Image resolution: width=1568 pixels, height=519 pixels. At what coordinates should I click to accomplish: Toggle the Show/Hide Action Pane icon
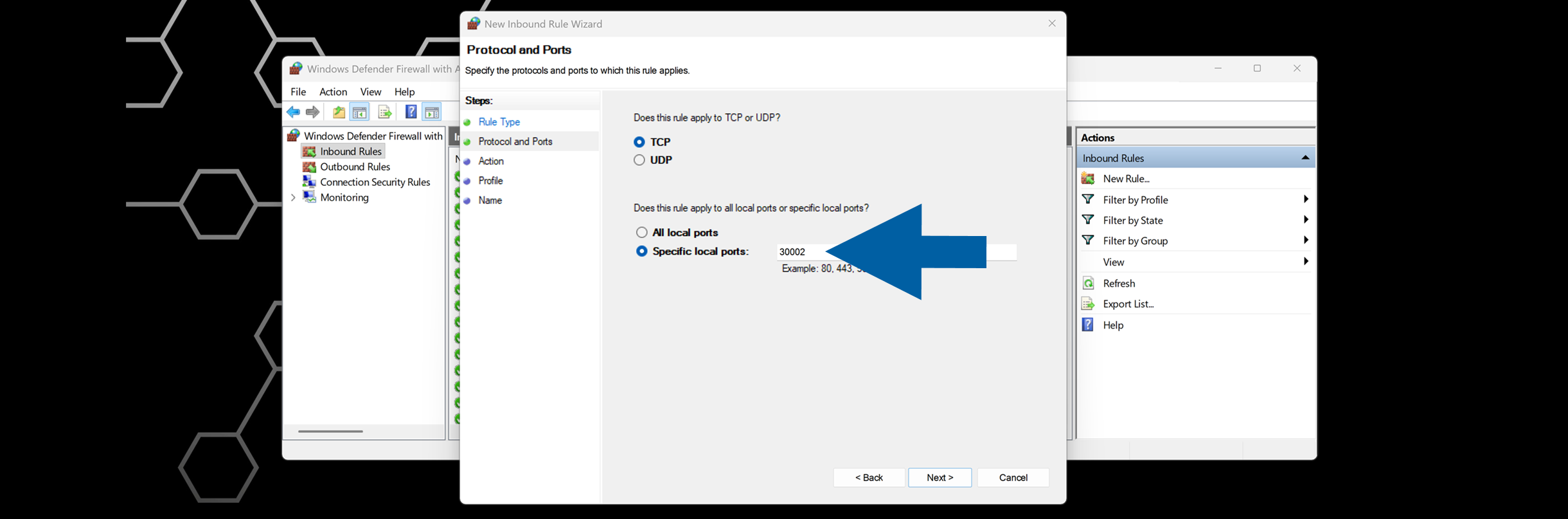pos(432,112)
